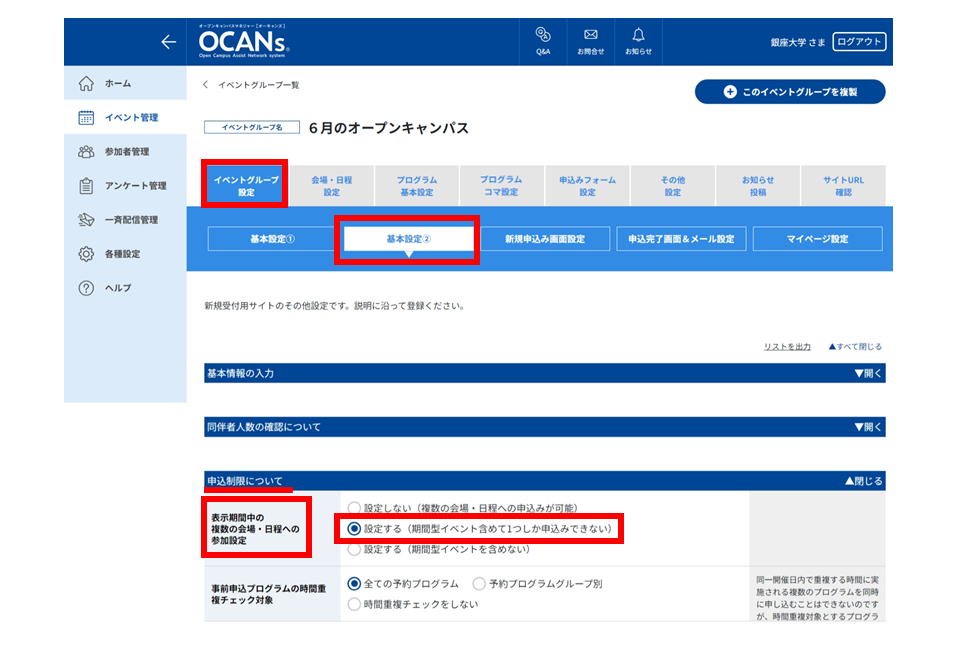Viewport: 961px width, 666px height.
Task: Collapse 申込制限について section
Action: click(x=864, y=481)
